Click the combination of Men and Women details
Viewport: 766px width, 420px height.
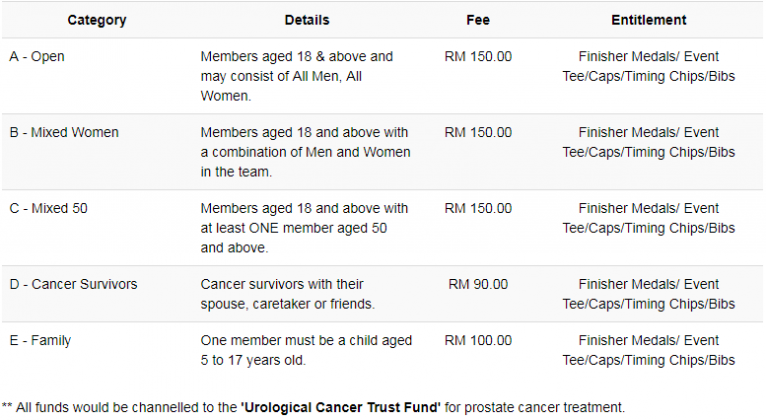click(x=305, y=152)
